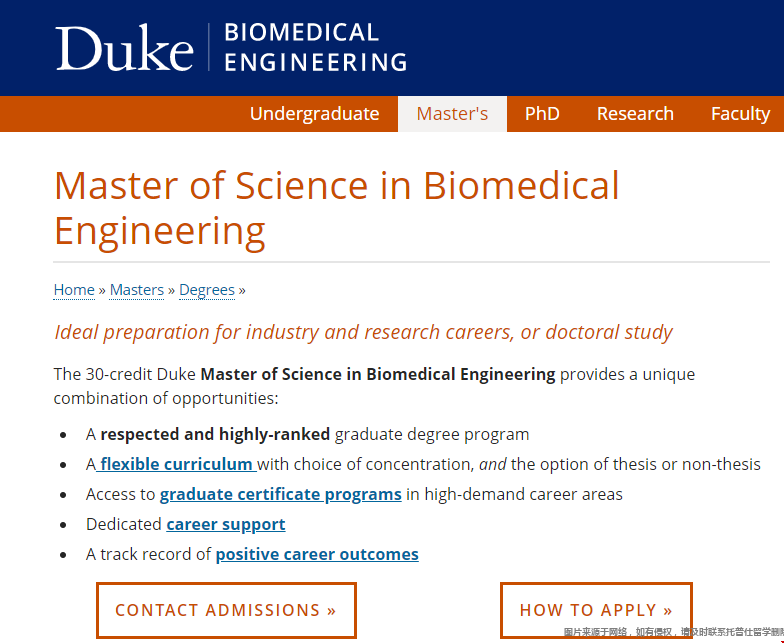Open the Undergraduate navigation tab

(x=314, y=114)
